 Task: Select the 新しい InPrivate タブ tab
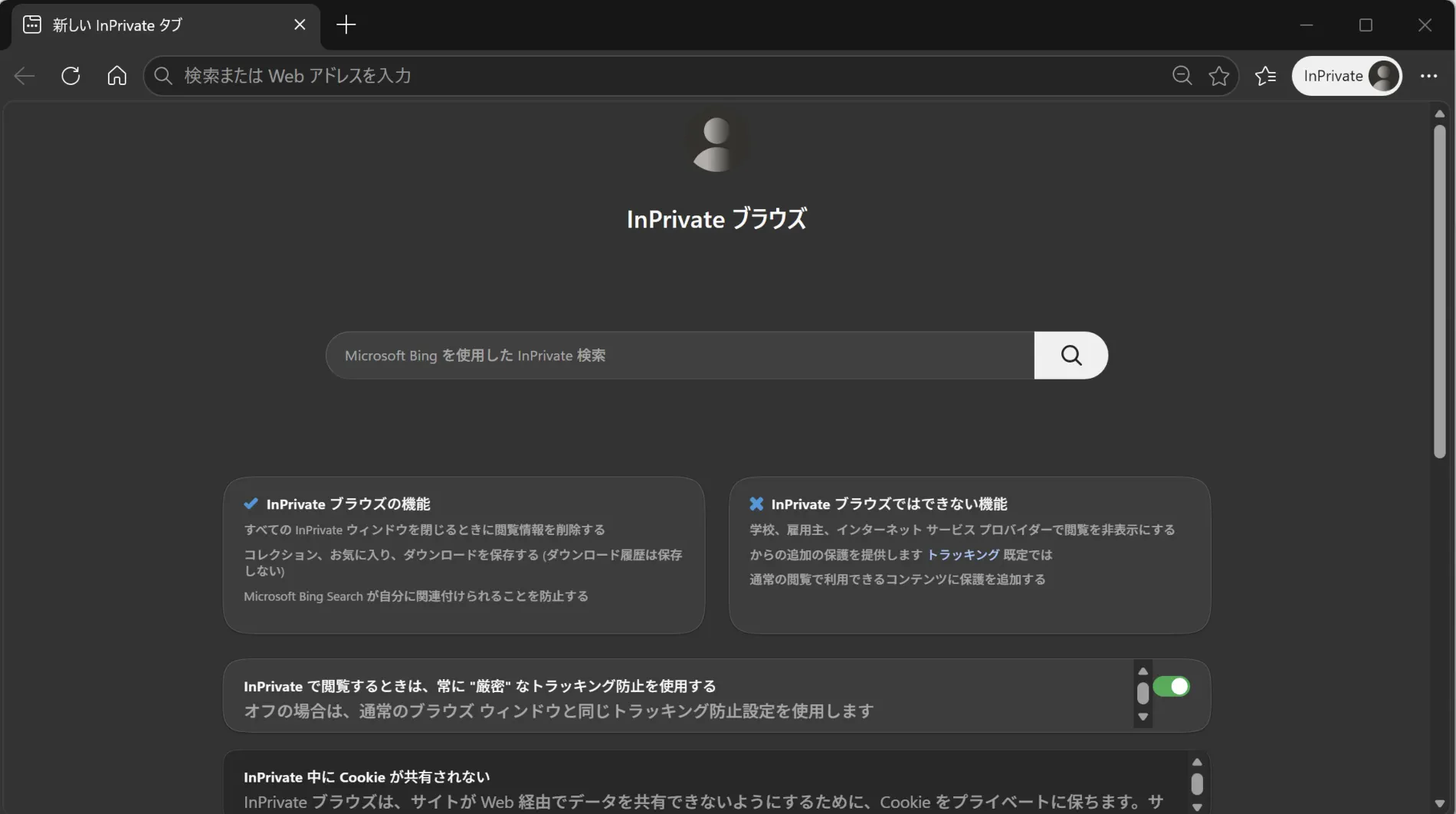click(x=166, y=25)
